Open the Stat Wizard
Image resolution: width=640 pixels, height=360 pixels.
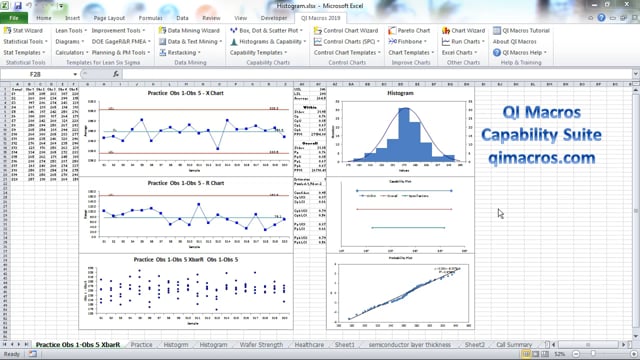(23, 31)
